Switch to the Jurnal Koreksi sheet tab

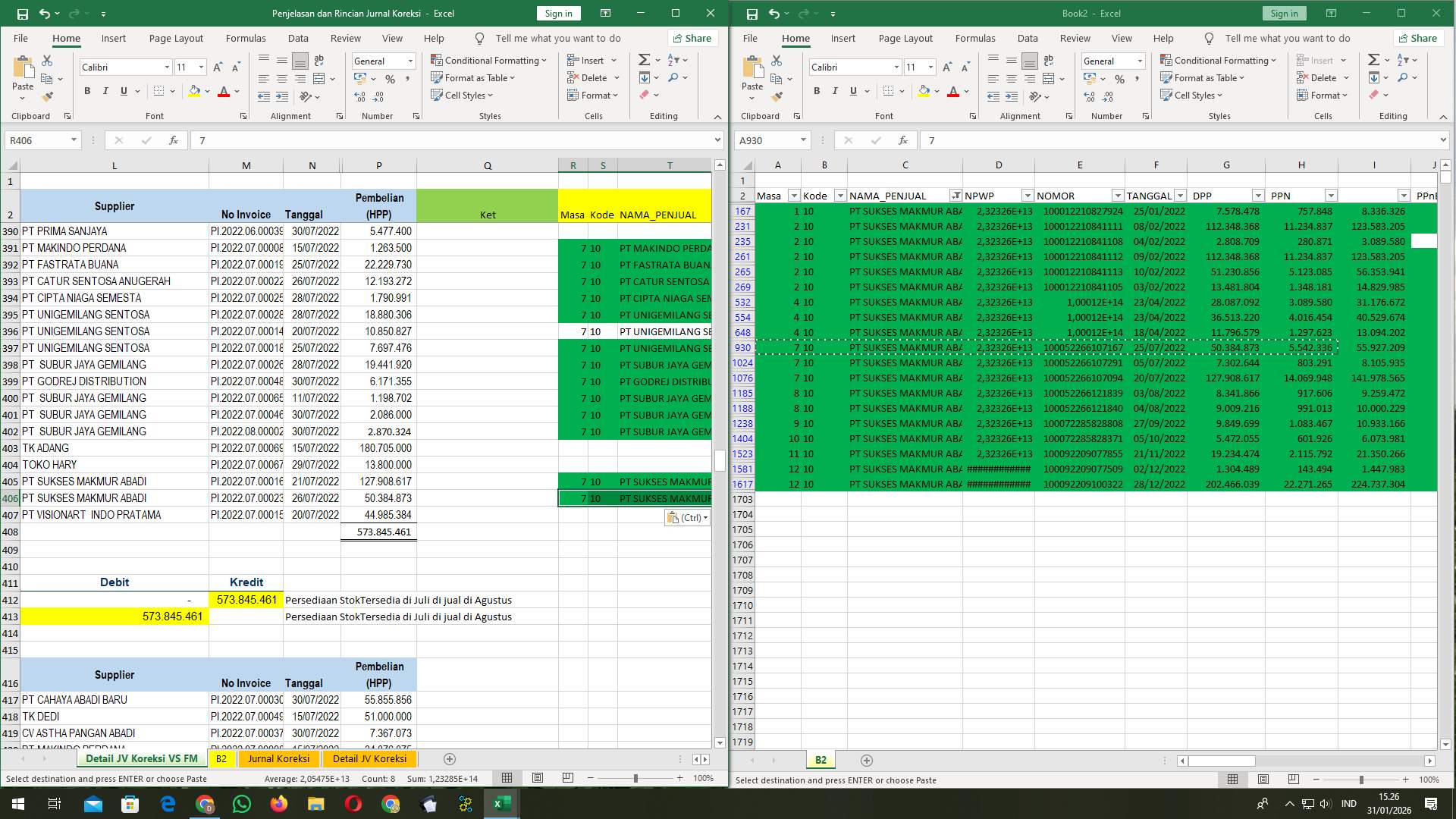(x=279, y=758)
